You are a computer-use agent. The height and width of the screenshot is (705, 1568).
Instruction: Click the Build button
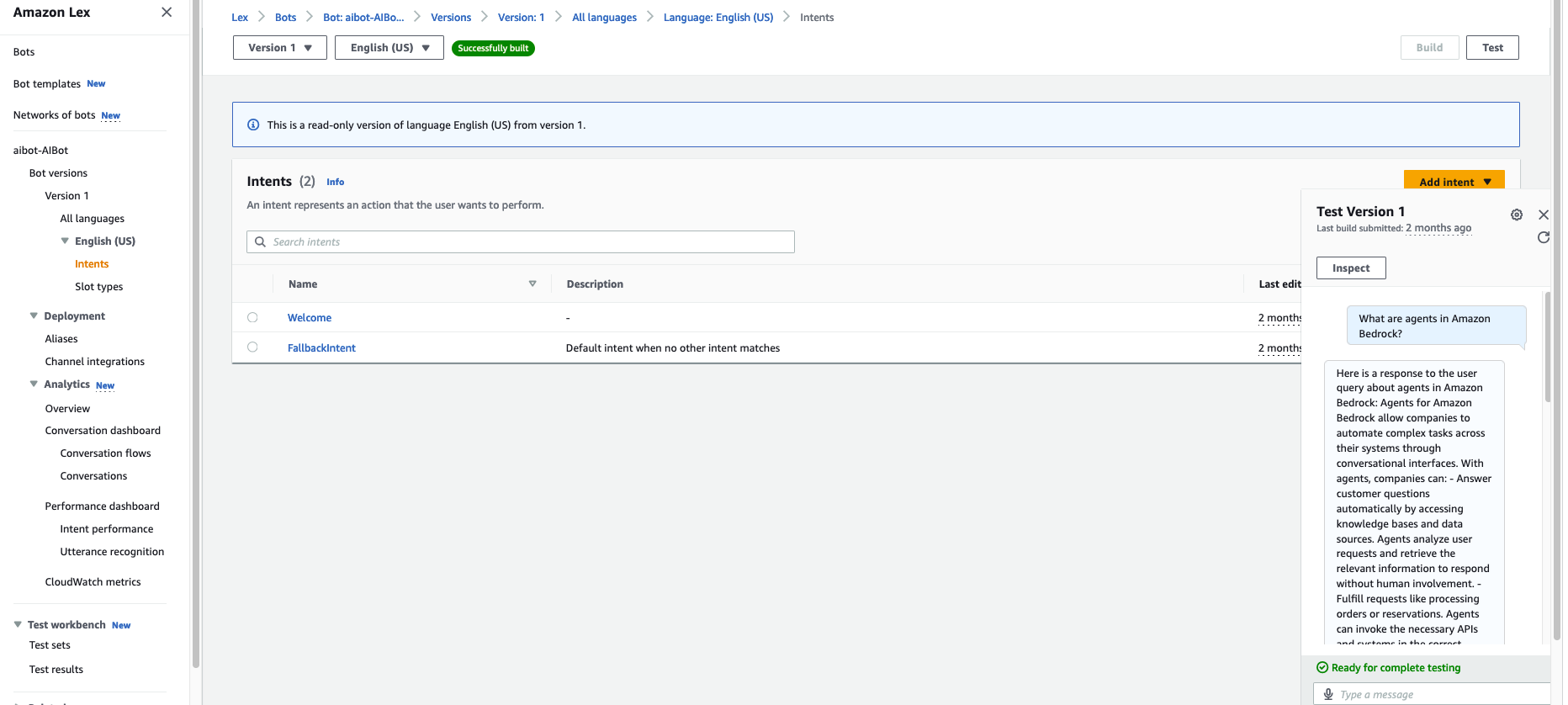tap(1429, 48)
